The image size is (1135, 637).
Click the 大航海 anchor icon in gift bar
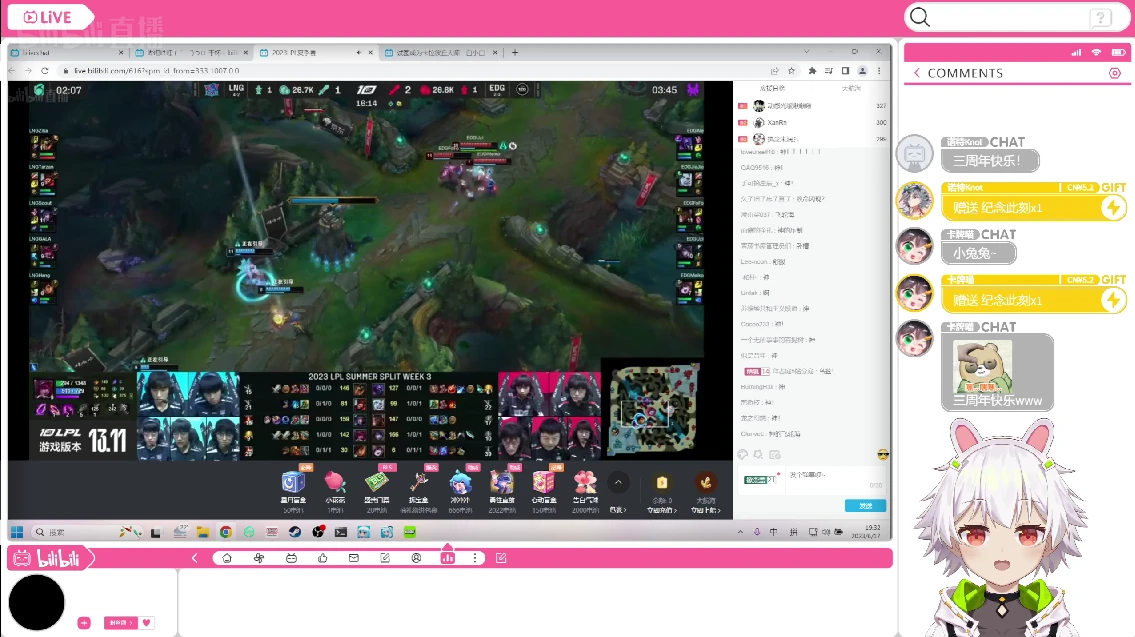point(706,483)
